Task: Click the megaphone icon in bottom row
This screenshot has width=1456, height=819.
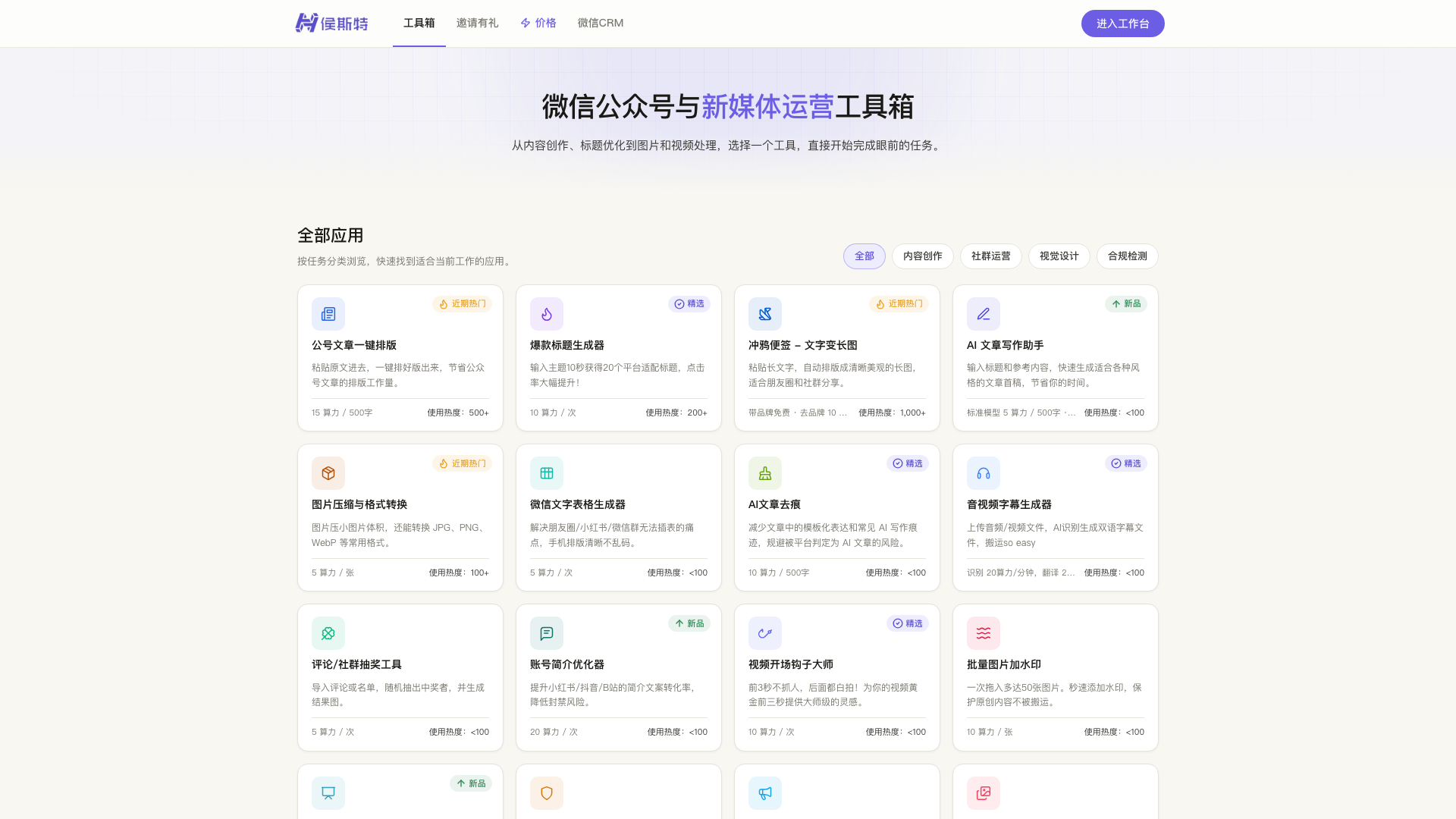Action: click(765, 793)
